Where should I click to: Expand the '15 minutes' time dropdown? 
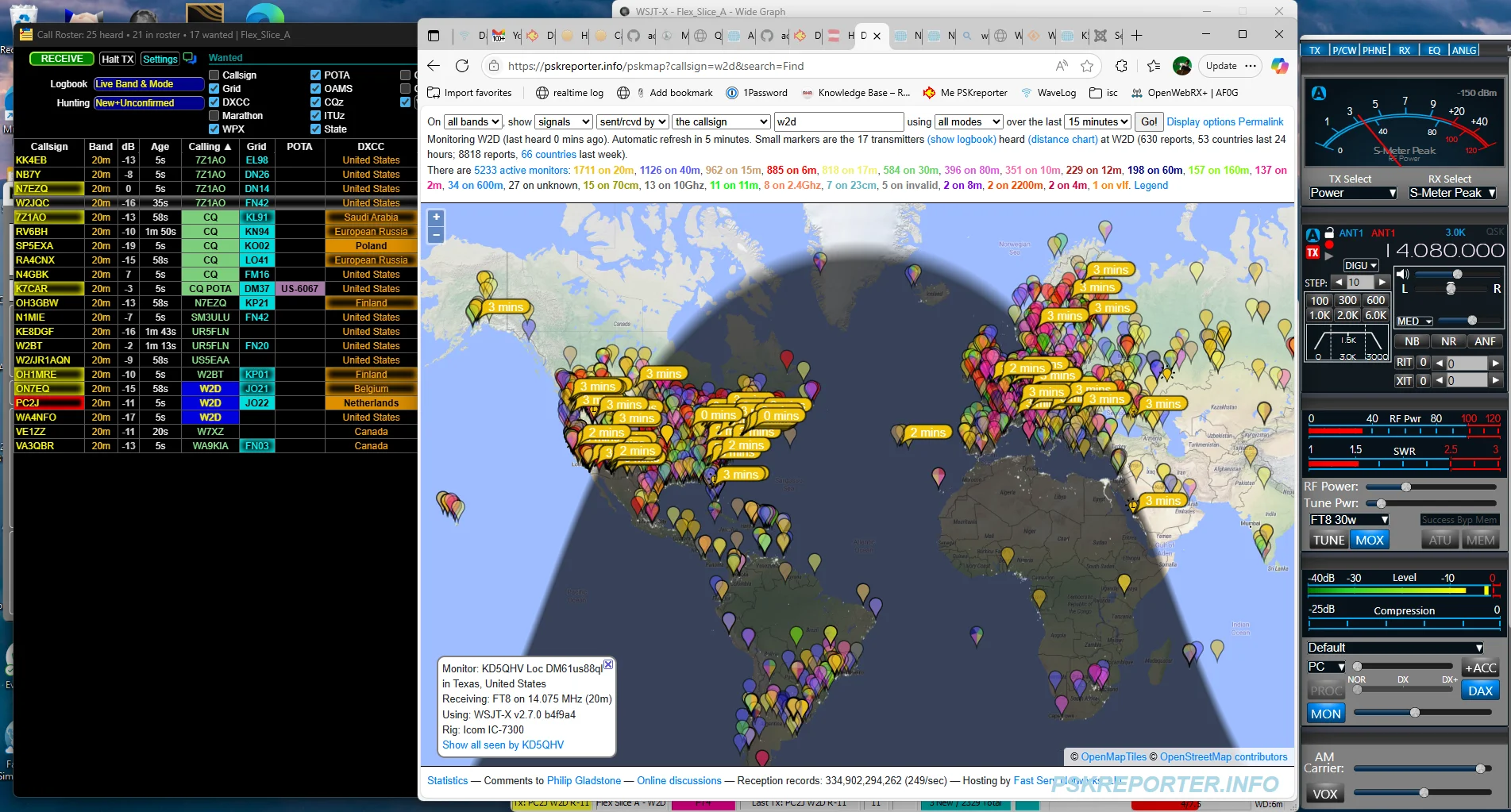coord(1098,122)
